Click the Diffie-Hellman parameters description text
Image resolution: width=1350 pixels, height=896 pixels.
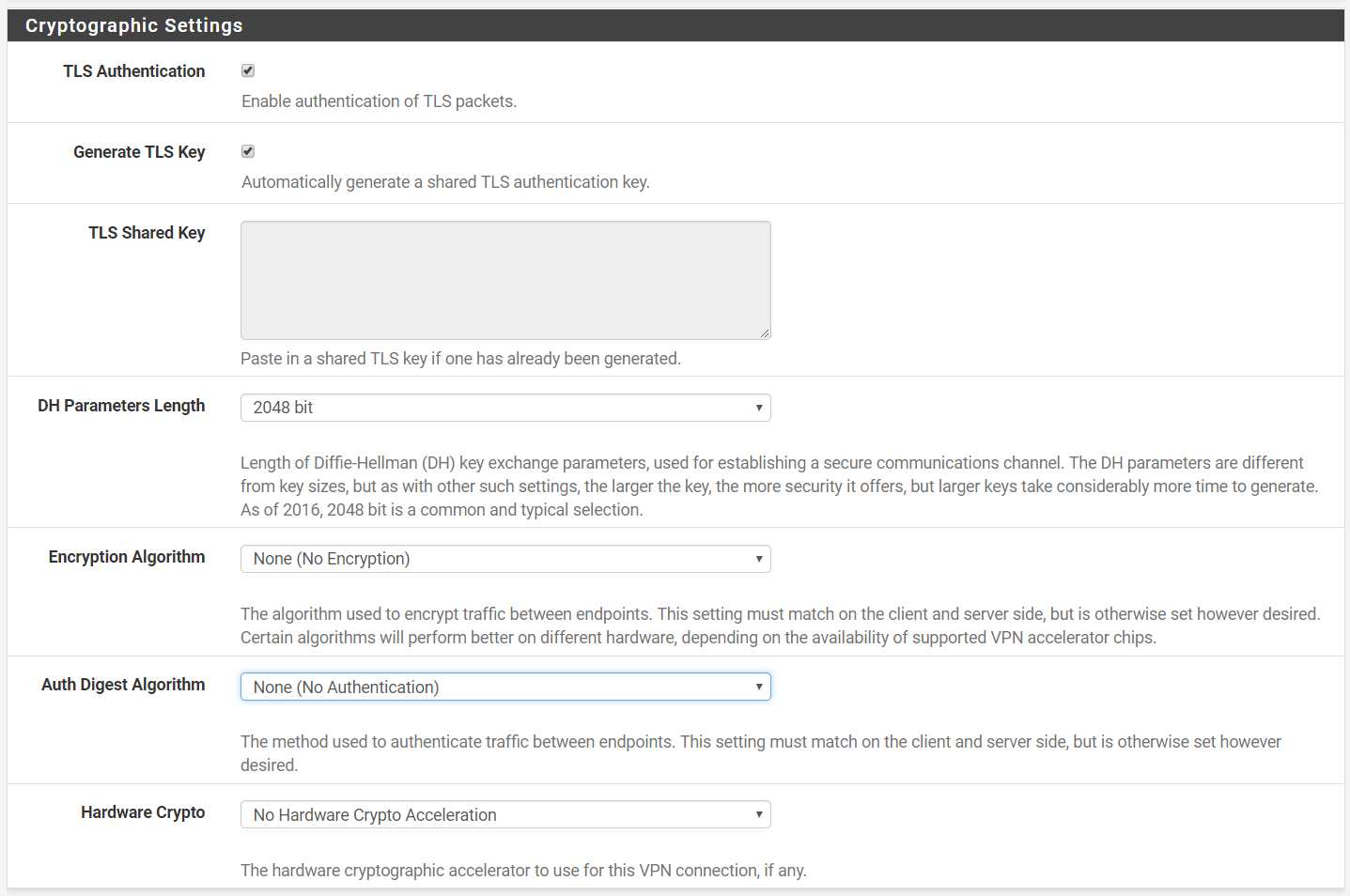pos(780,487)
